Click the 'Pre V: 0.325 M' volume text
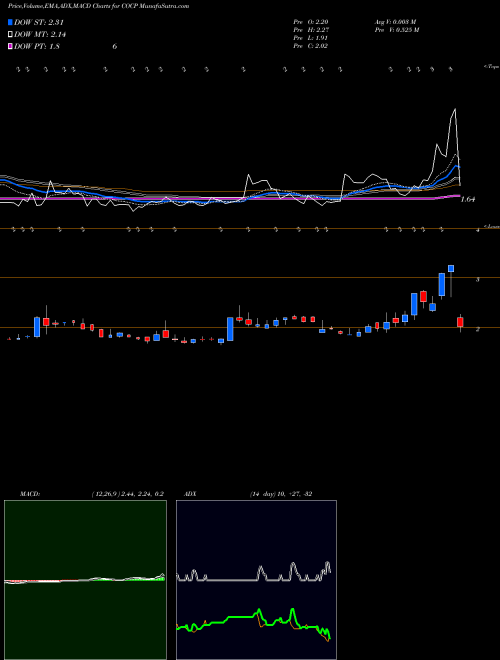 396,30
